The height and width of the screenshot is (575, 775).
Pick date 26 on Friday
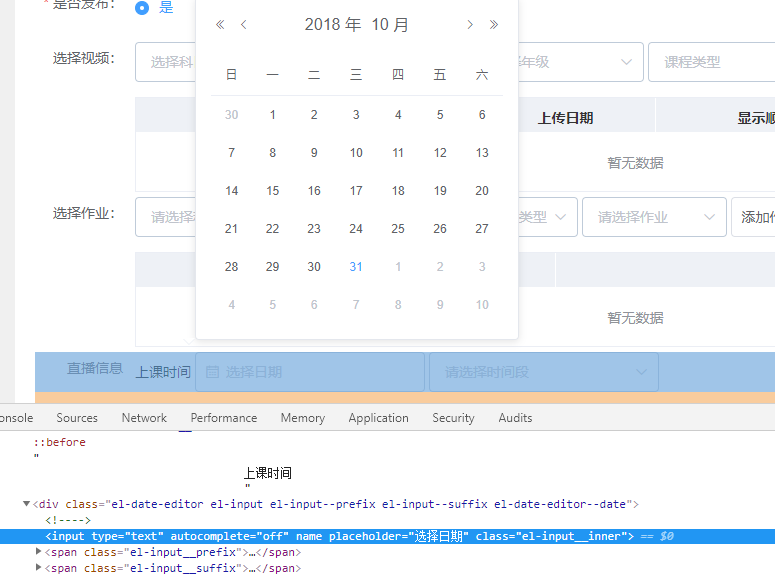click(x=440, y=229)
